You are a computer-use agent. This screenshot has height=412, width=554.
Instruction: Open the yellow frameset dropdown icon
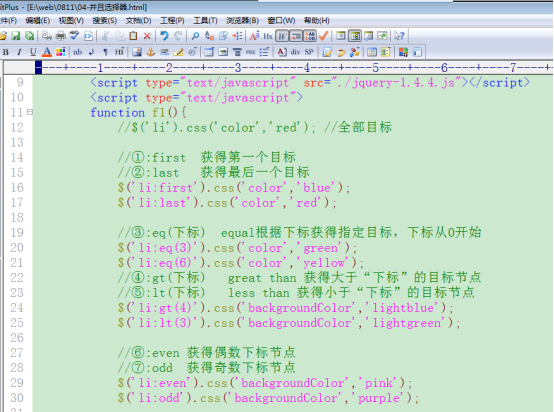385,52
